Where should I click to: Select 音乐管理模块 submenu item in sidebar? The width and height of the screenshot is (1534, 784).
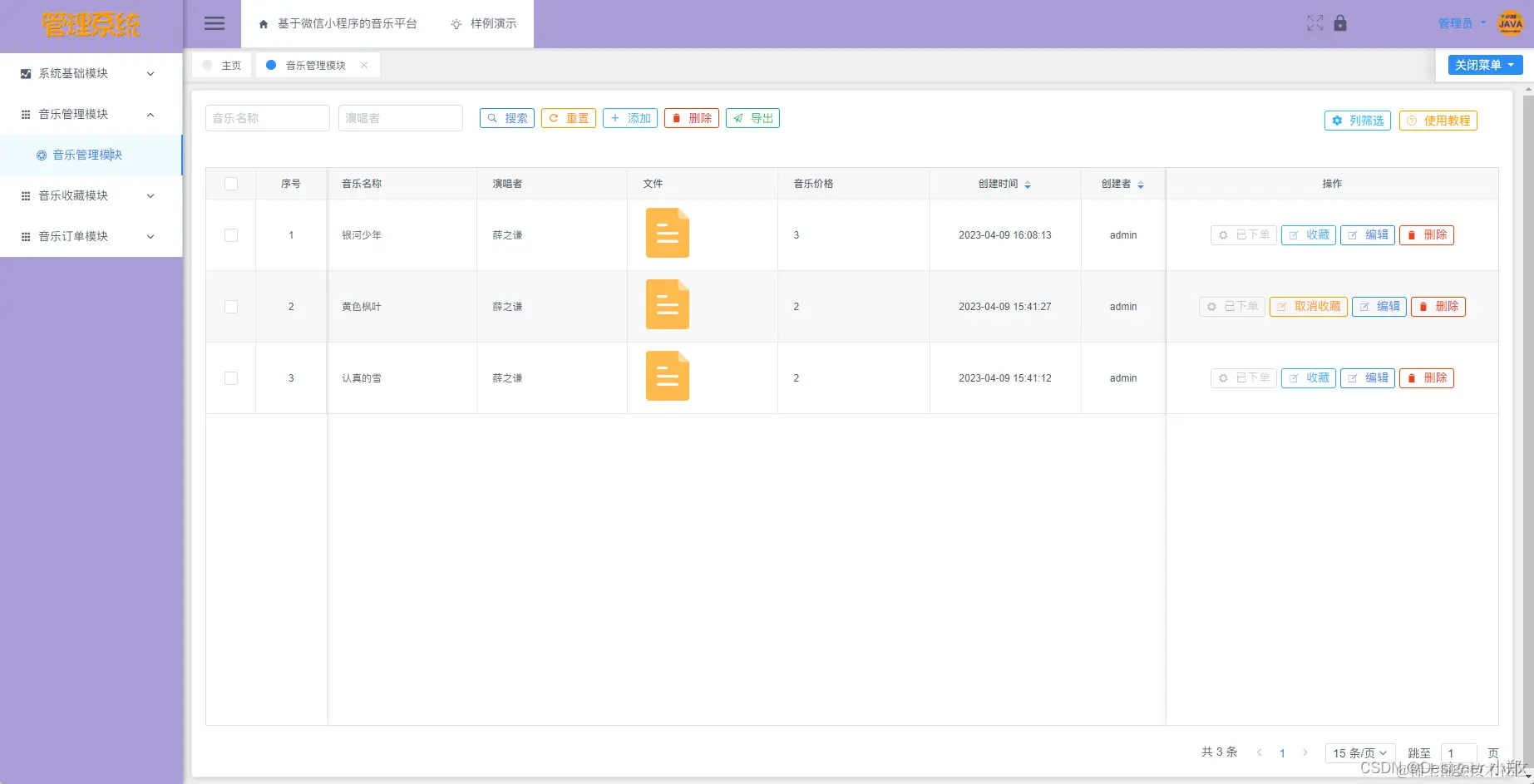(x=91, y=155)
